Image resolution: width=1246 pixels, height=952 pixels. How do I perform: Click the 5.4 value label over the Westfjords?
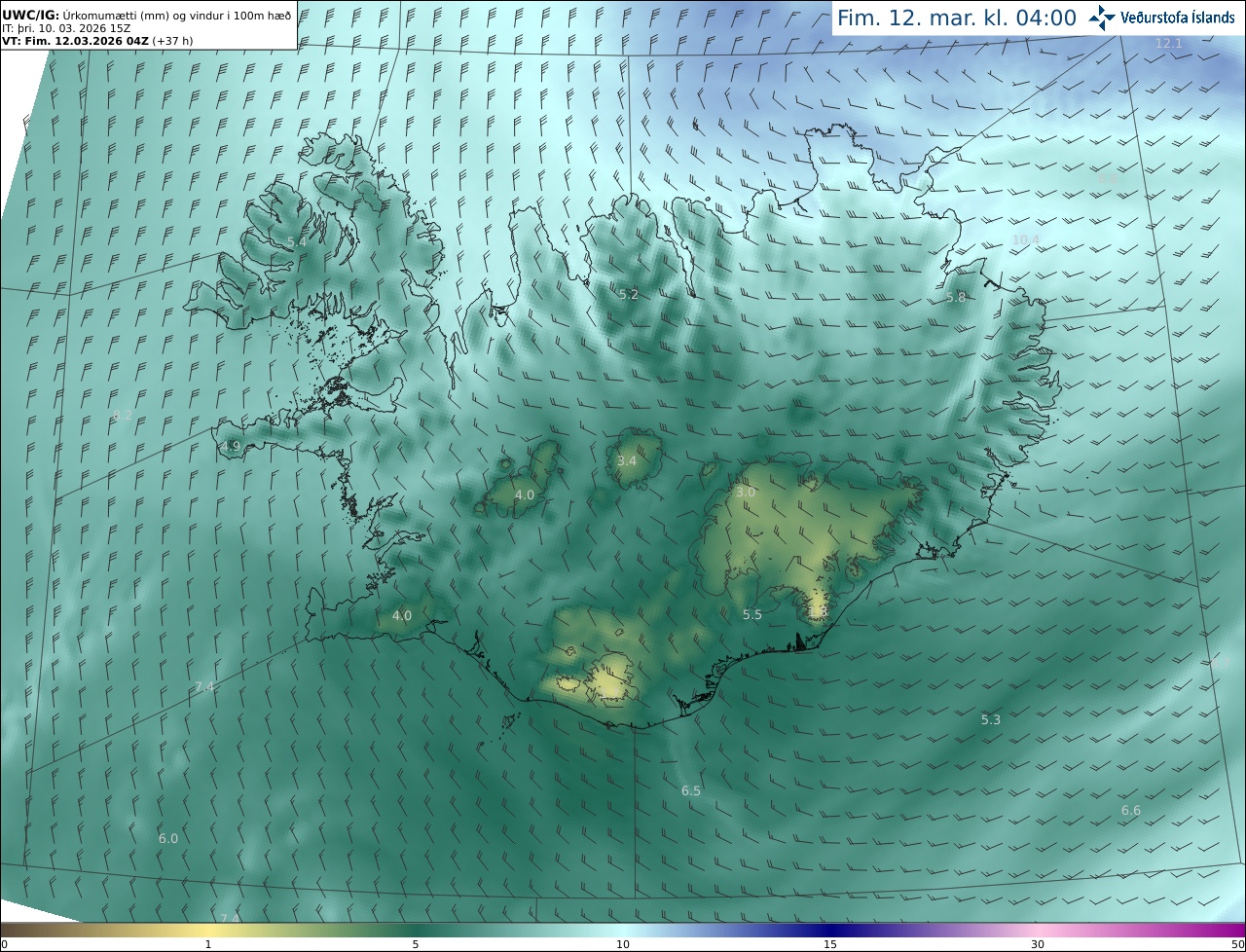pyautogui.click(x=297, y=241)
